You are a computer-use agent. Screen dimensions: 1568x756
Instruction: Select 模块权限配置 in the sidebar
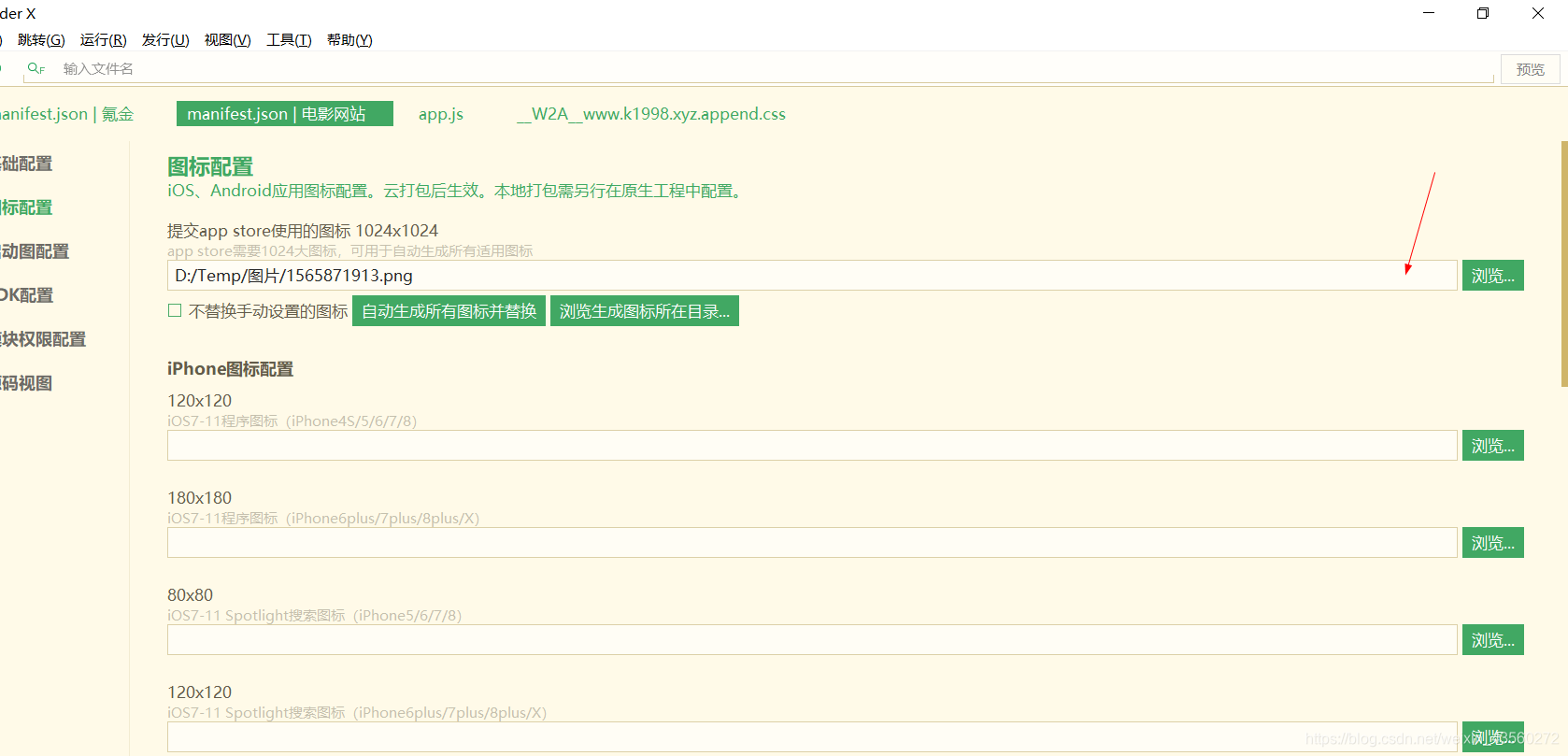tap(43, 339)
